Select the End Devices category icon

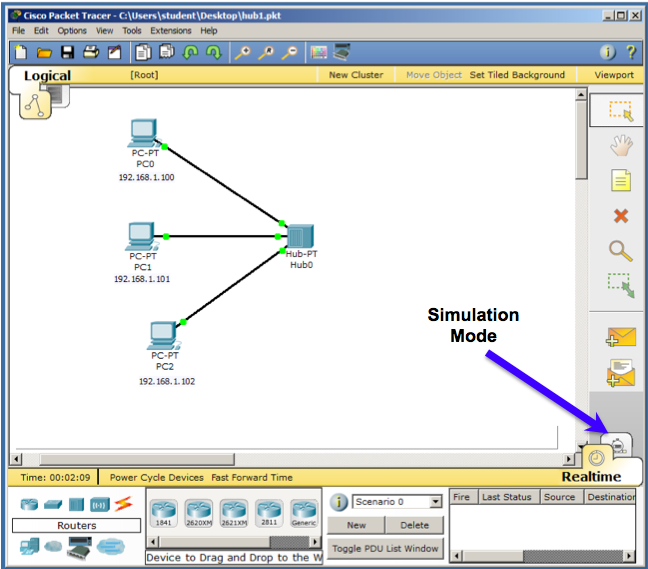click(x=29, y=547)
